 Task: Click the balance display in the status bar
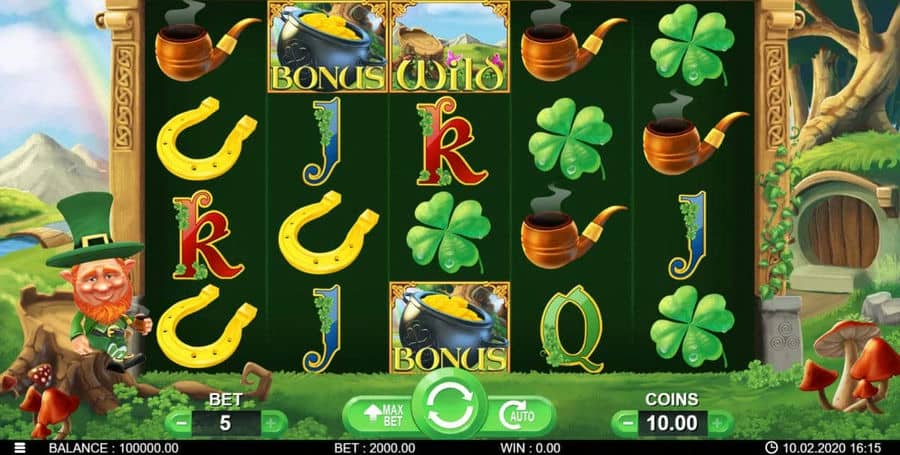[114, 448]
